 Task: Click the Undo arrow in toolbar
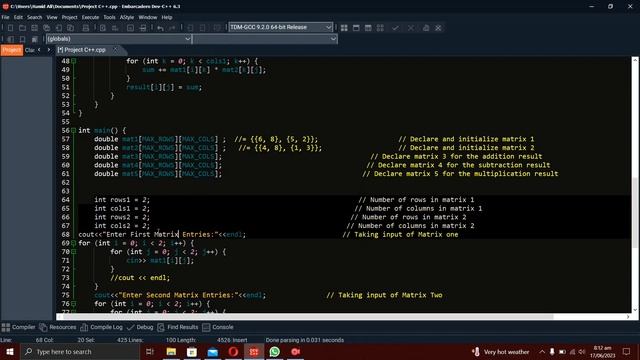(160, 28)
